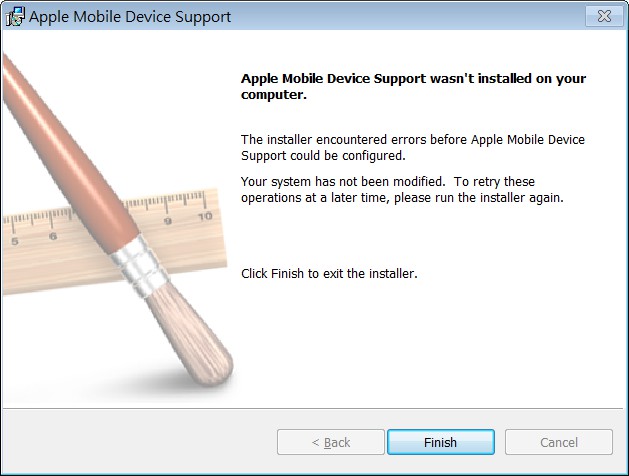
Task: Click the "Click Finish to exit" instruction text
Action: (x=329, y=273)
